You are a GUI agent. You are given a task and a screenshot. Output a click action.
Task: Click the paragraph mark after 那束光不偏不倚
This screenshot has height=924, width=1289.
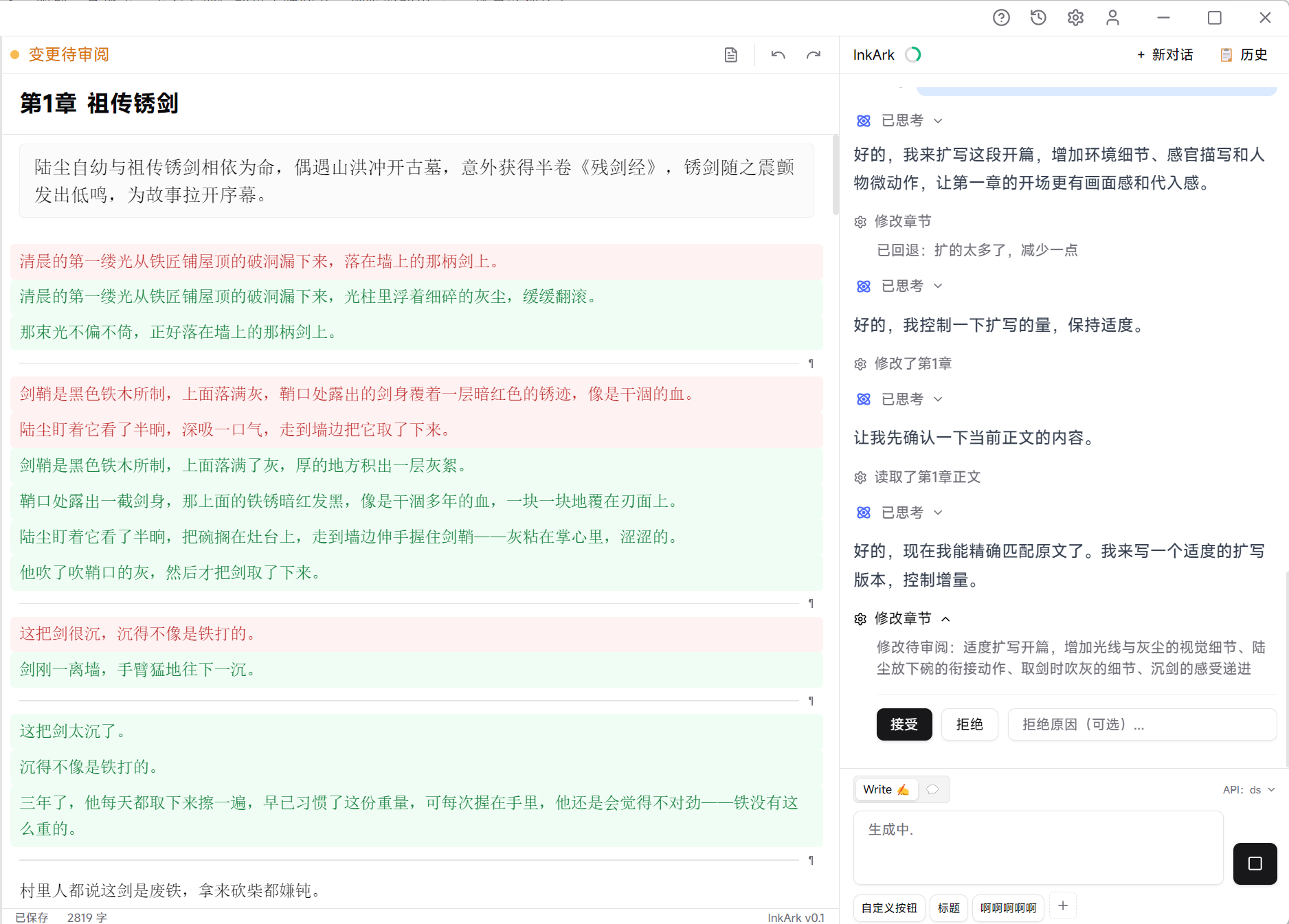pos(811,363)
